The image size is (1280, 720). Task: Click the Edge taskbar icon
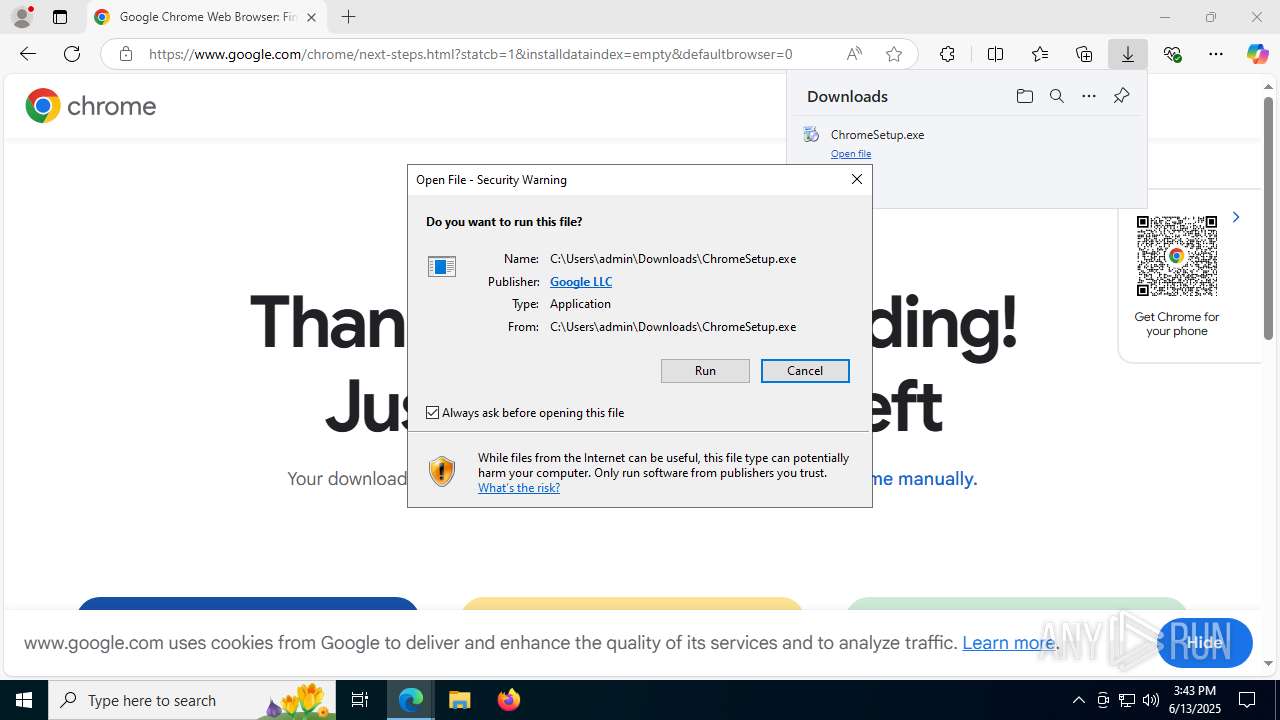tap(411, 700)
